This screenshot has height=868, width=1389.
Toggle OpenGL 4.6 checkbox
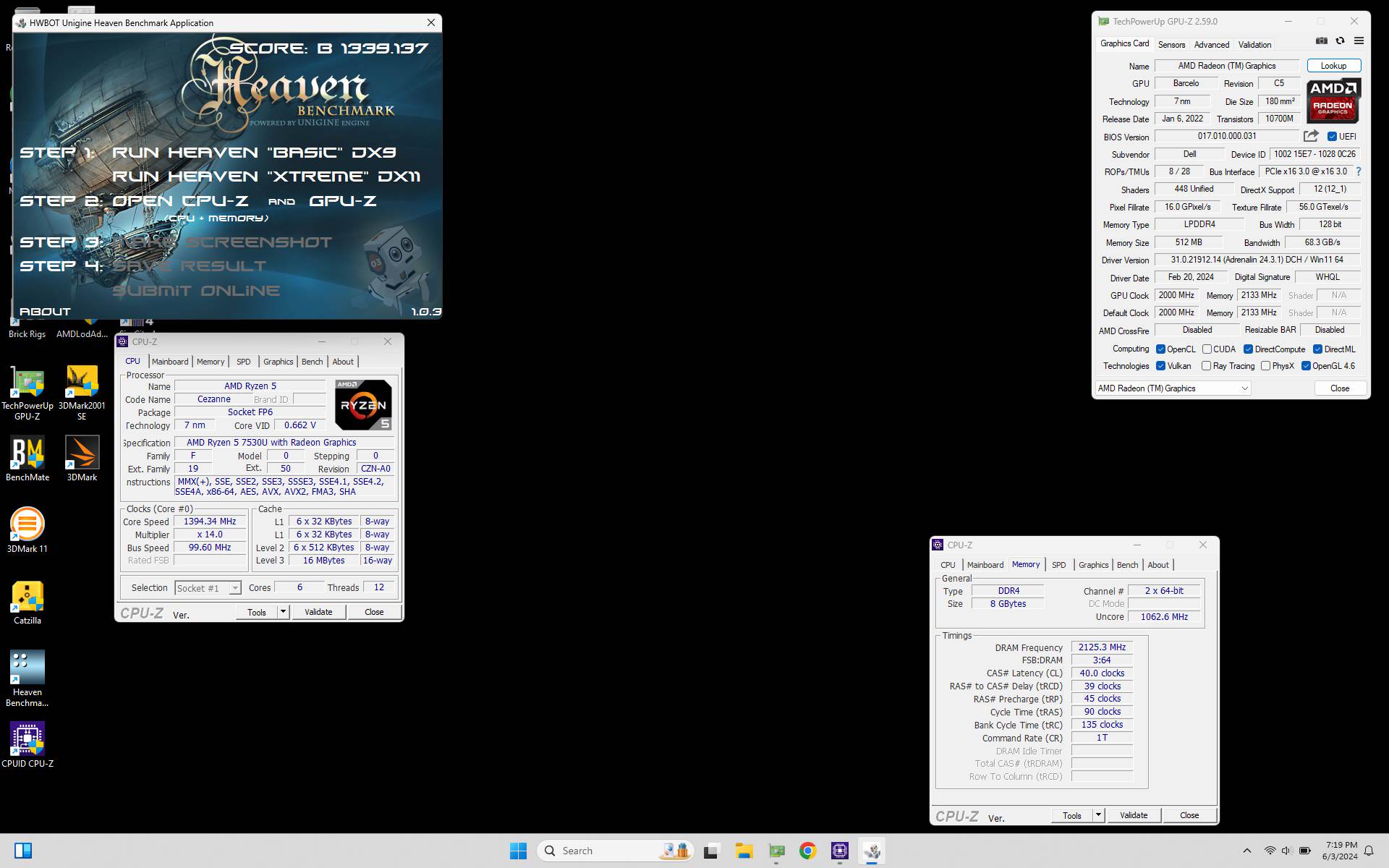(1306, 366)
